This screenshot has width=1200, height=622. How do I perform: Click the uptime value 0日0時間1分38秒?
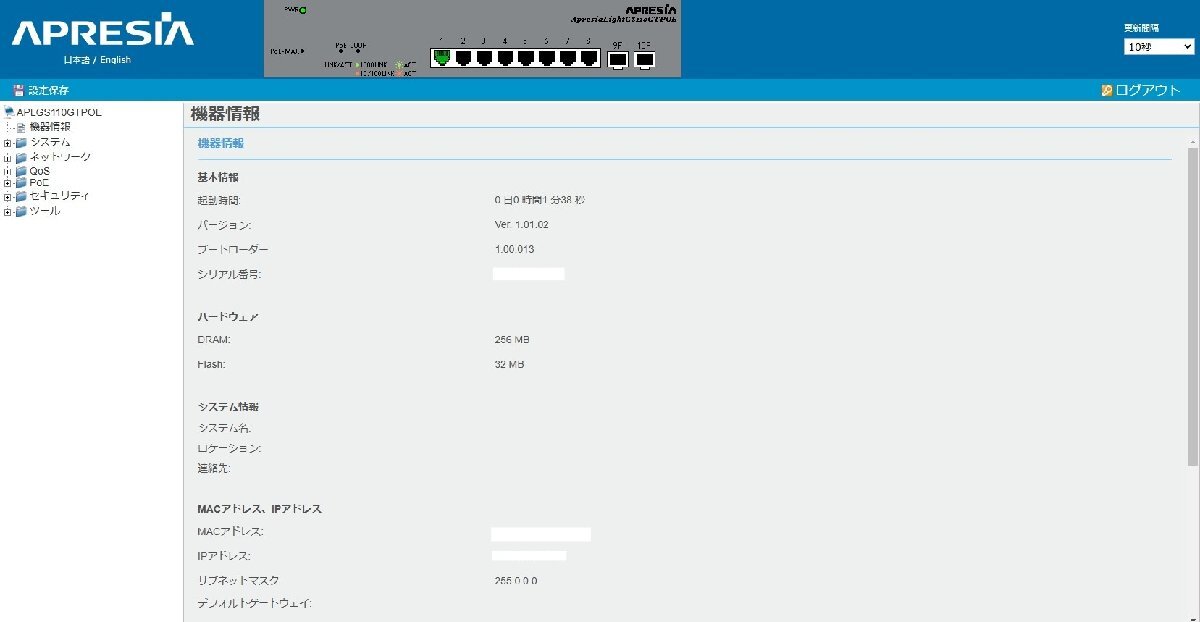(540, 200)
